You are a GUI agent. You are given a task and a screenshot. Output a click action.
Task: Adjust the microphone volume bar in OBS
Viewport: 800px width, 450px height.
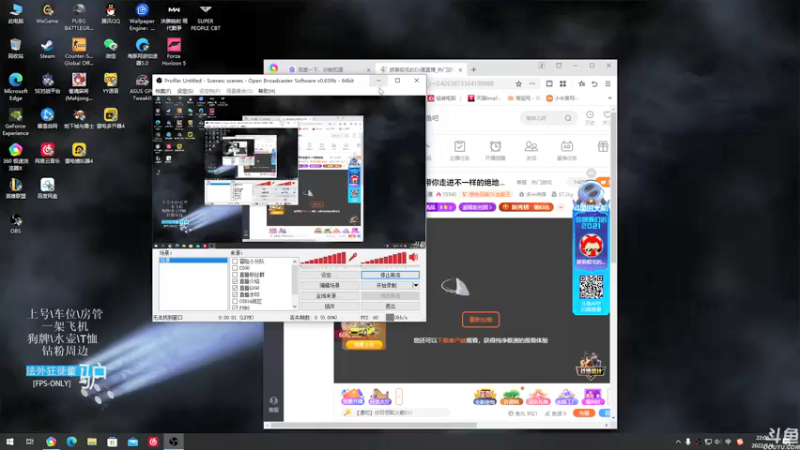(323, 258)
